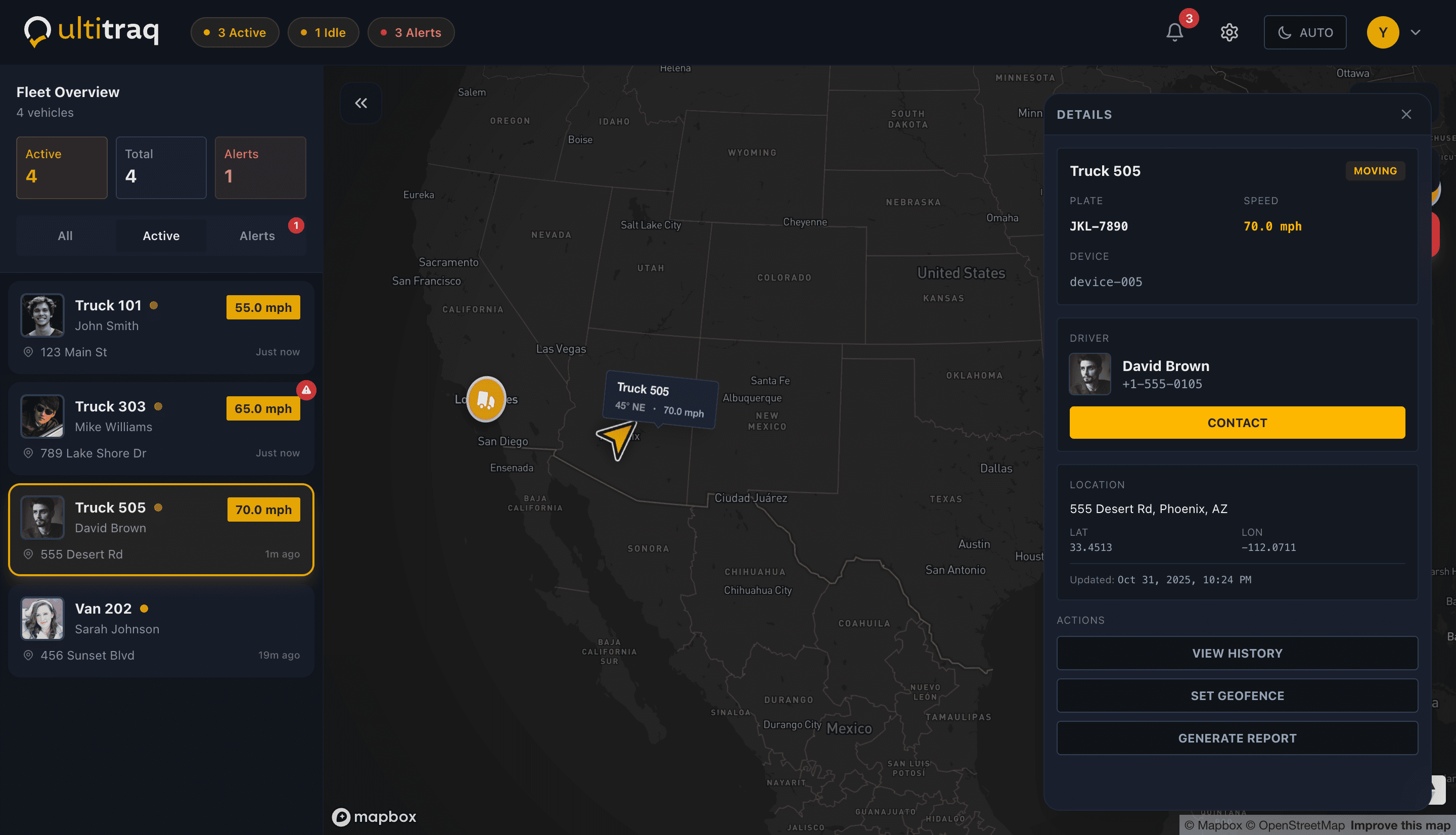This screenshot has height=835, width=1456.
Task: Toggle the 3 Alerts status pill
Action: point(411,32)
